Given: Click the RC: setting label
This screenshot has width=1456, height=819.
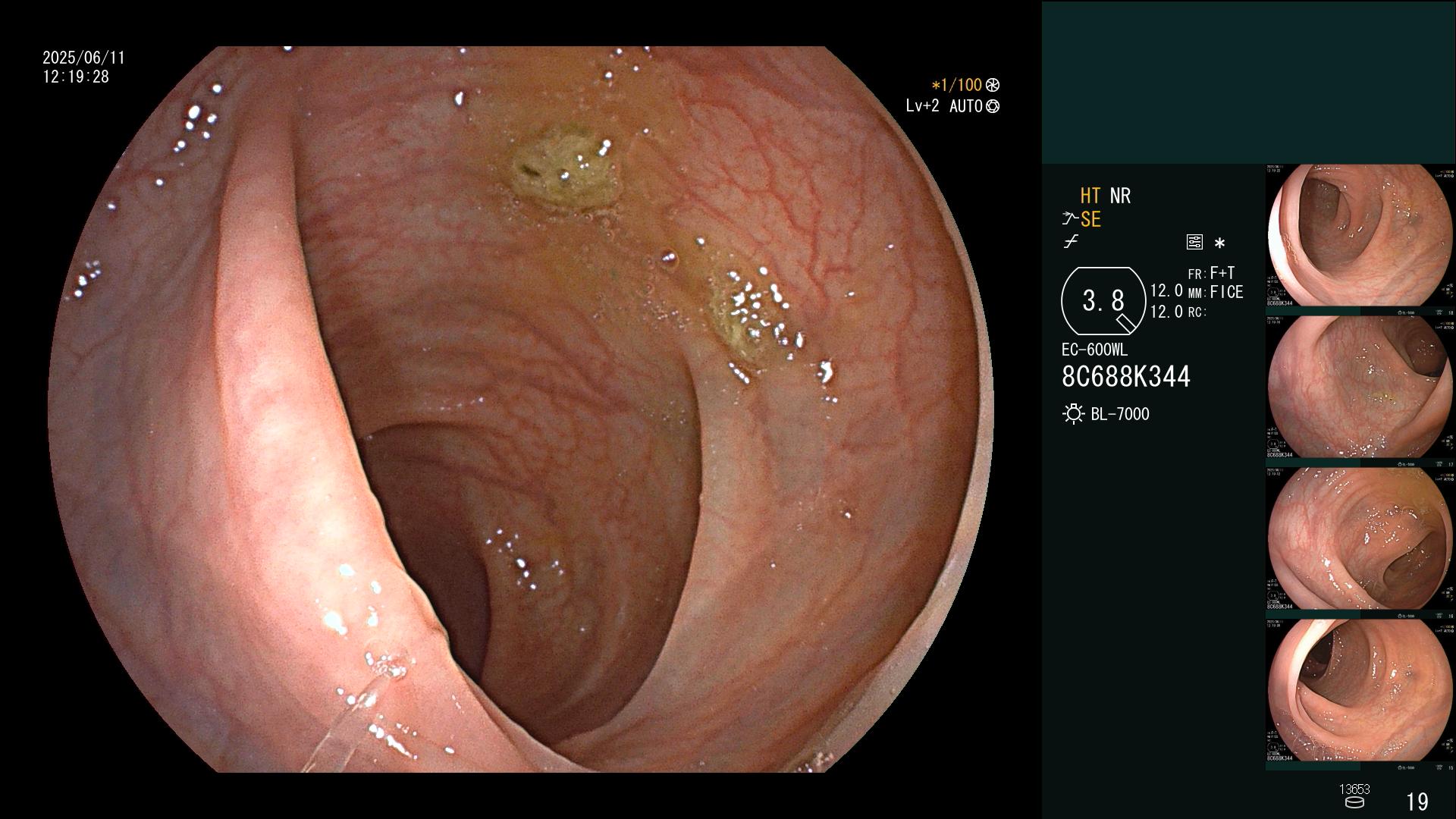Looking at the screenshot, I should point(1197,312).
